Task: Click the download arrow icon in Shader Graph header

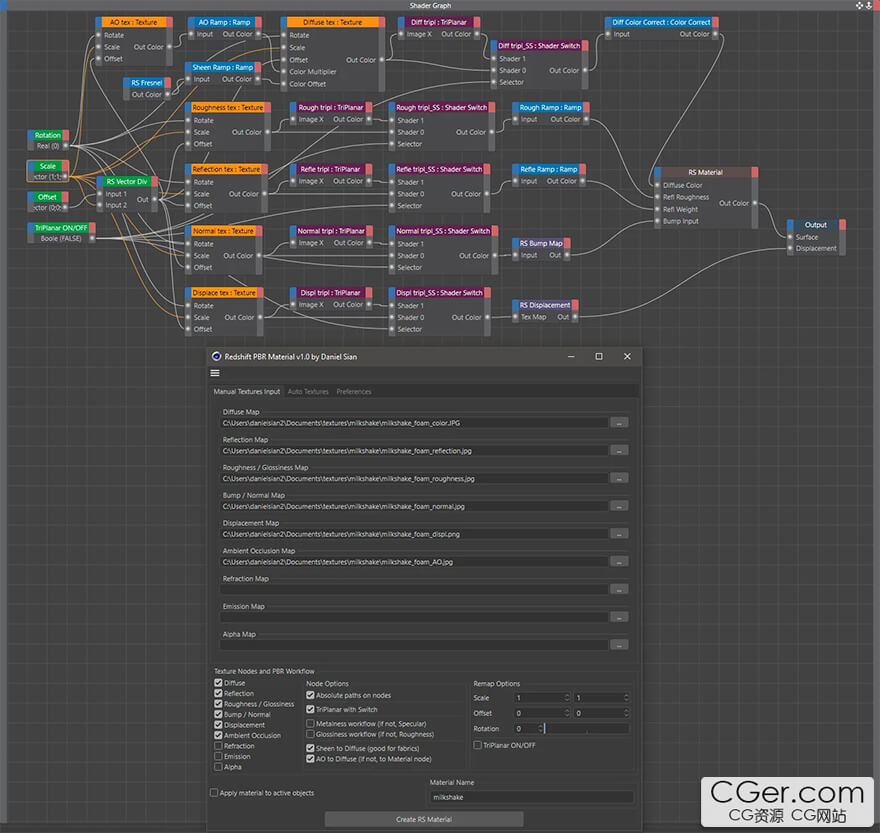Action: [x=869, y=5]
